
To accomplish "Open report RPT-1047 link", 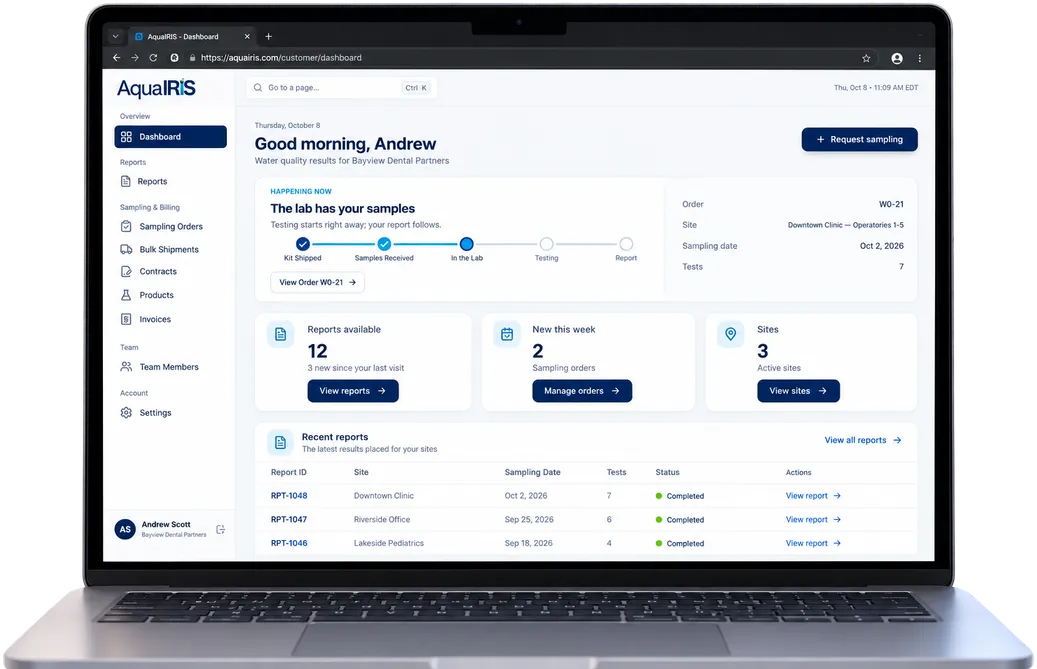I will tap(289, 520).
